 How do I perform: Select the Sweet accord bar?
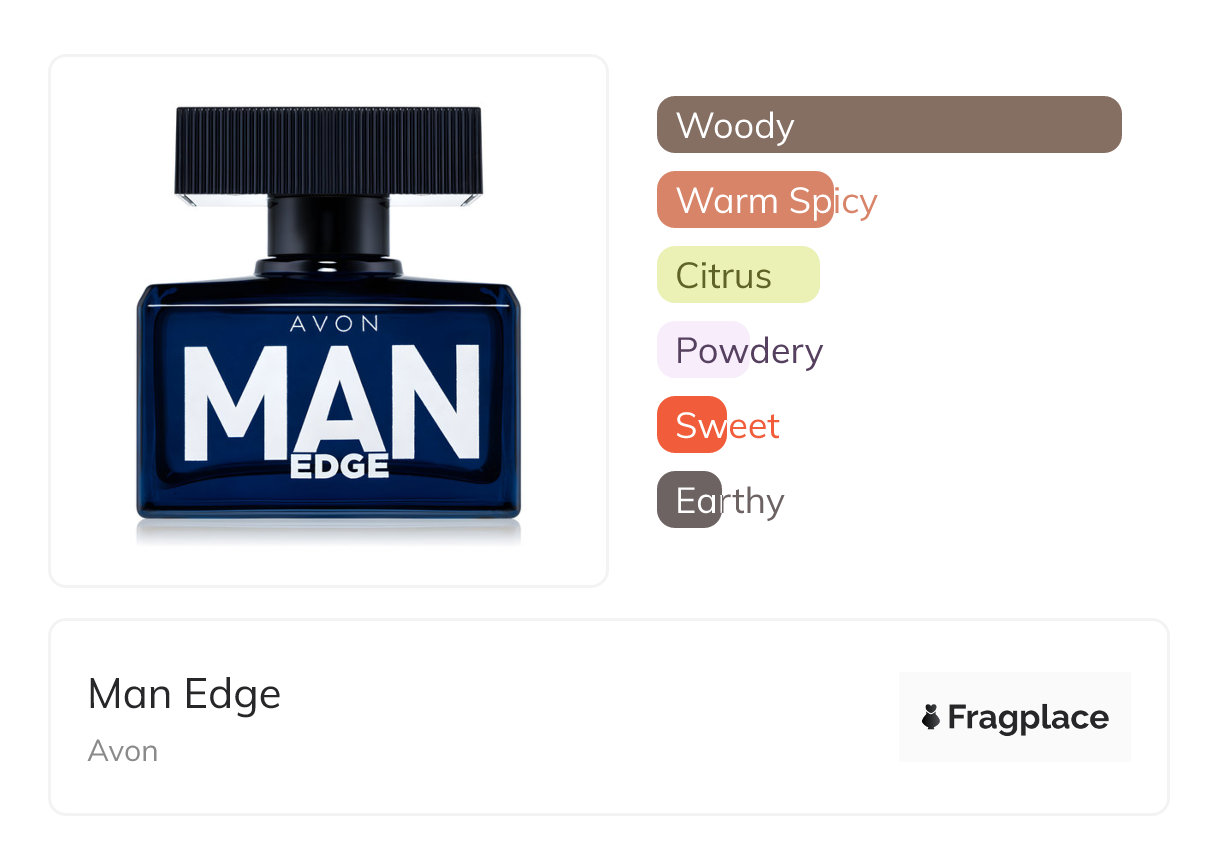click(692, 425)
